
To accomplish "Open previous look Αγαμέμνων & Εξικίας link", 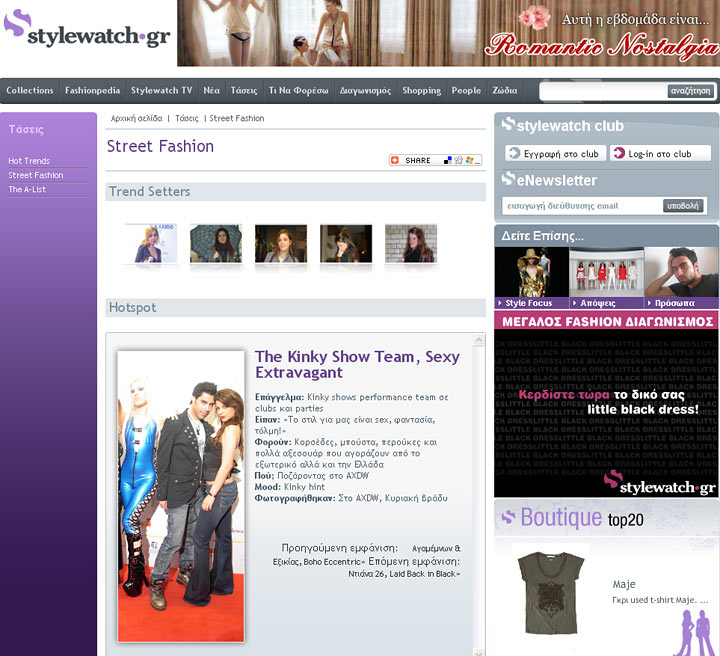I will (x=367, y=555).
